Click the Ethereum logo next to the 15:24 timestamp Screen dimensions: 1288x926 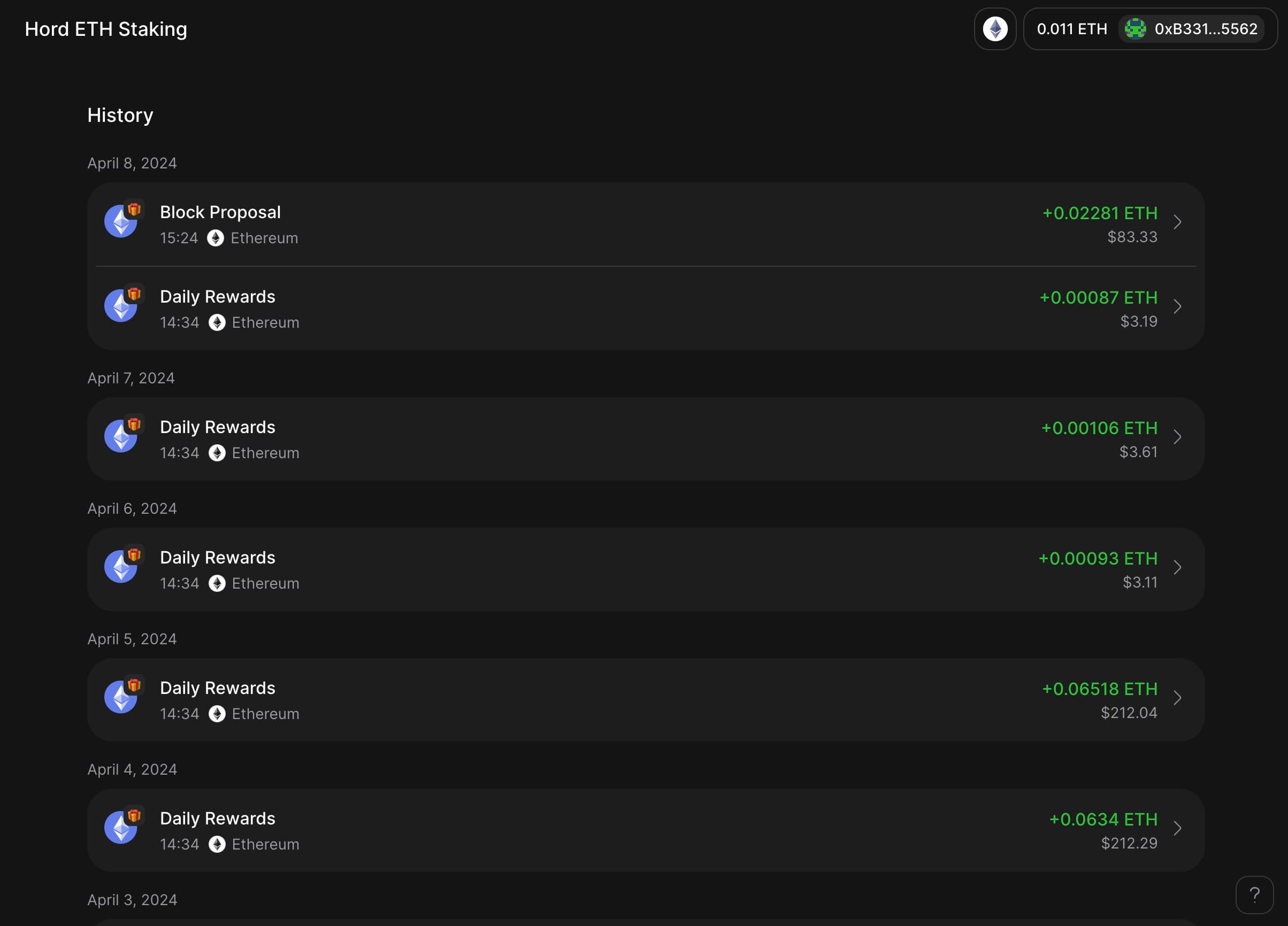click(215, 238)
